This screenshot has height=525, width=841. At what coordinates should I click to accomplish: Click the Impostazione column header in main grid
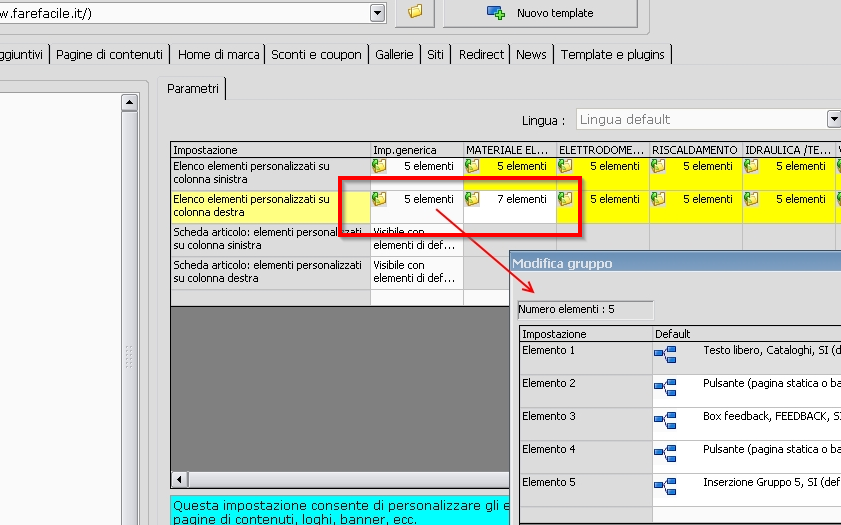(x=270, y=150)
